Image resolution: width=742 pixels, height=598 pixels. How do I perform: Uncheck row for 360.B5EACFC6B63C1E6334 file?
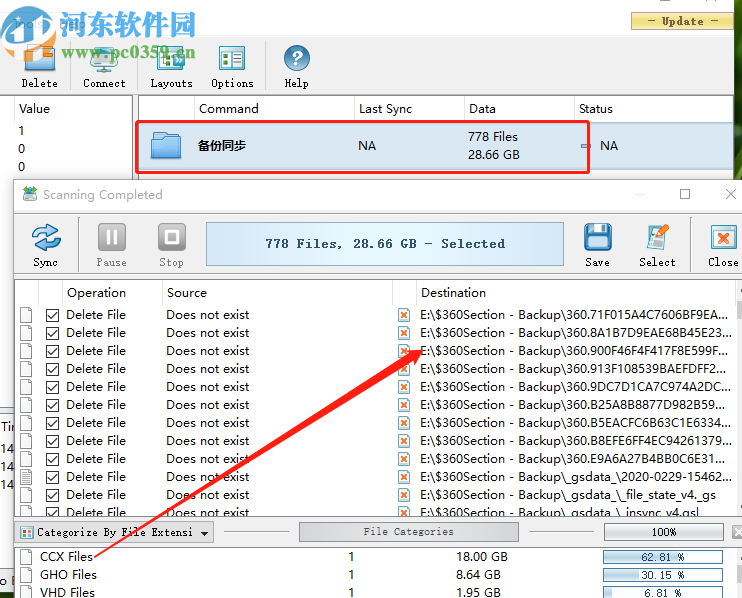(53, 423)
